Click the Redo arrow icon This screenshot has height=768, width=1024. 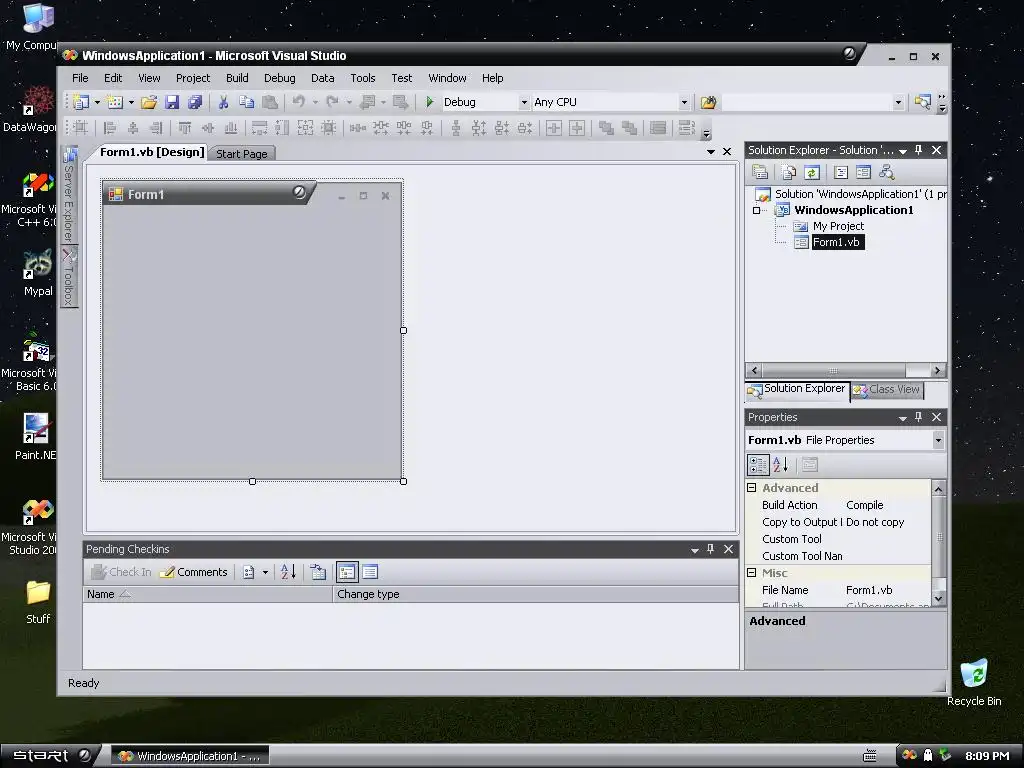[x=332, y=102]
